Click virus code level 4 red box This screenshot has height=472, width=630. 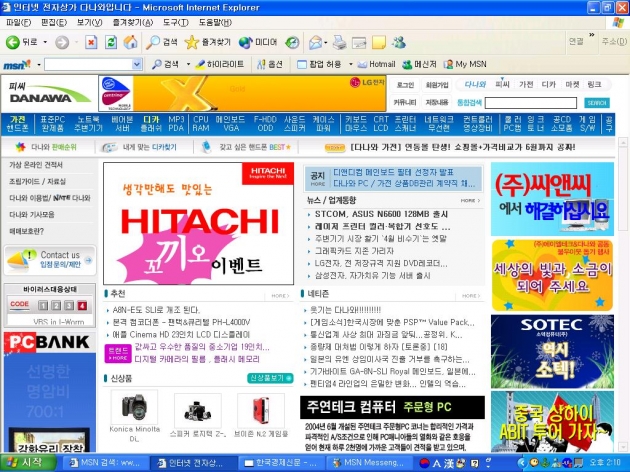tap(82, 306)
